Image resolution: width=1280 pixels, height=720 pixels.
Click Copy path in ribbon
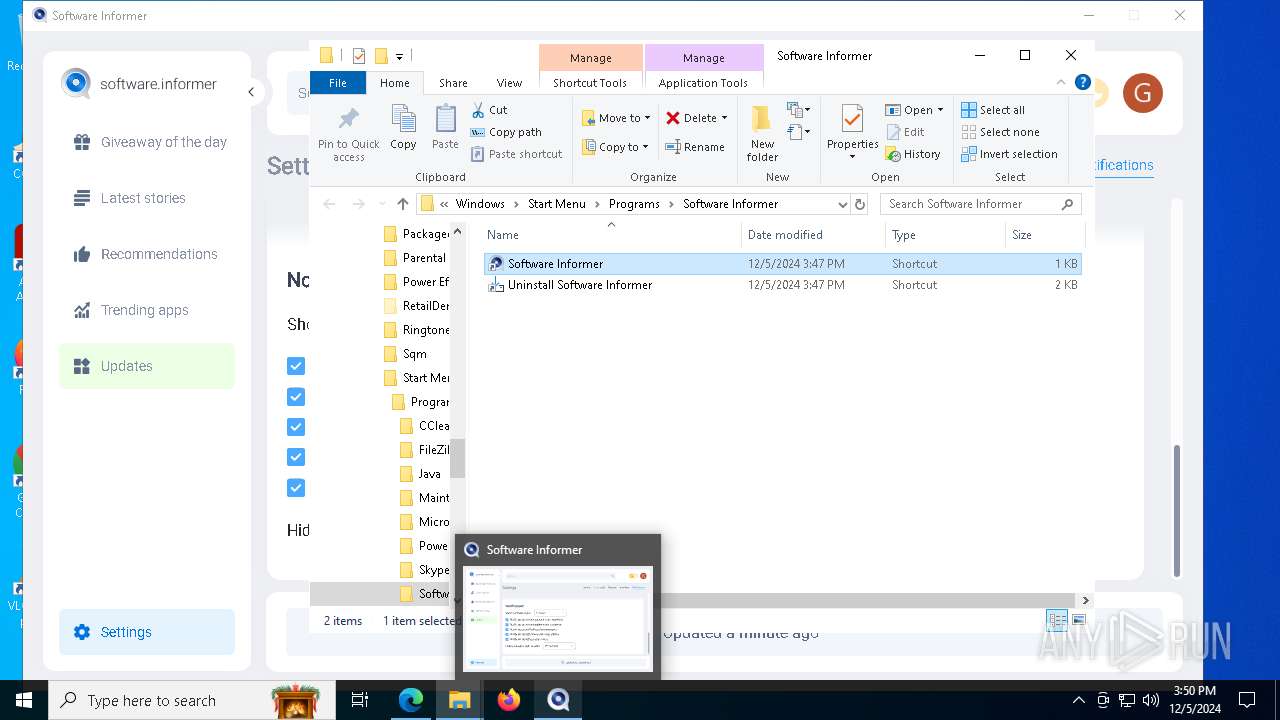[506, 132]
